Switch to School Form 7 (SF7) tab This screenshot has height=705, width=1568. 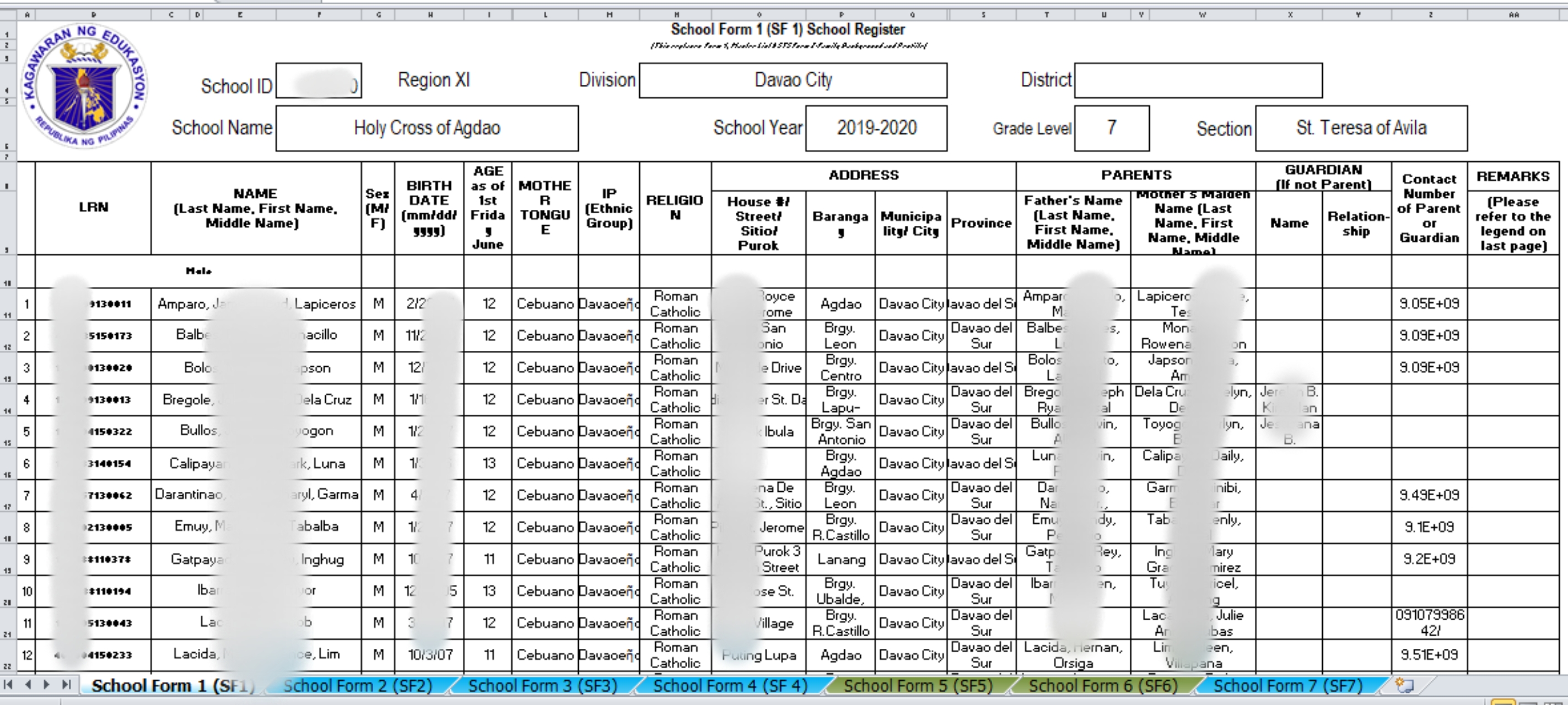pos(1288,686)
